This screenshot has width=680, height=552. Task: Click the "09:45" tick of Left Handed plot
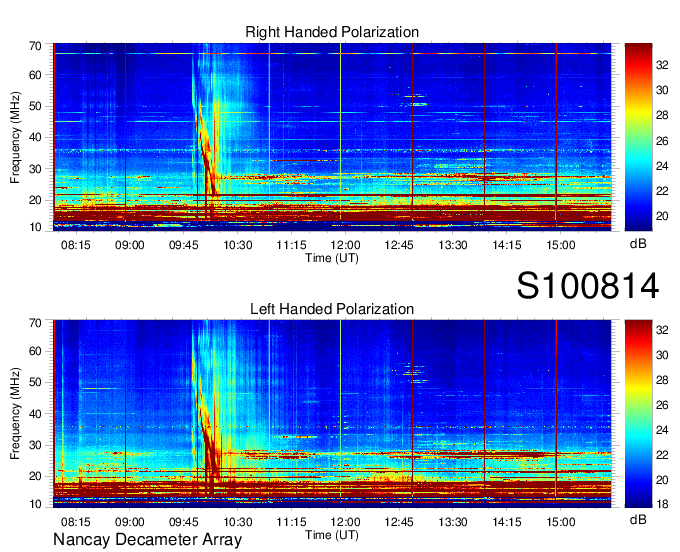point(183,522)
